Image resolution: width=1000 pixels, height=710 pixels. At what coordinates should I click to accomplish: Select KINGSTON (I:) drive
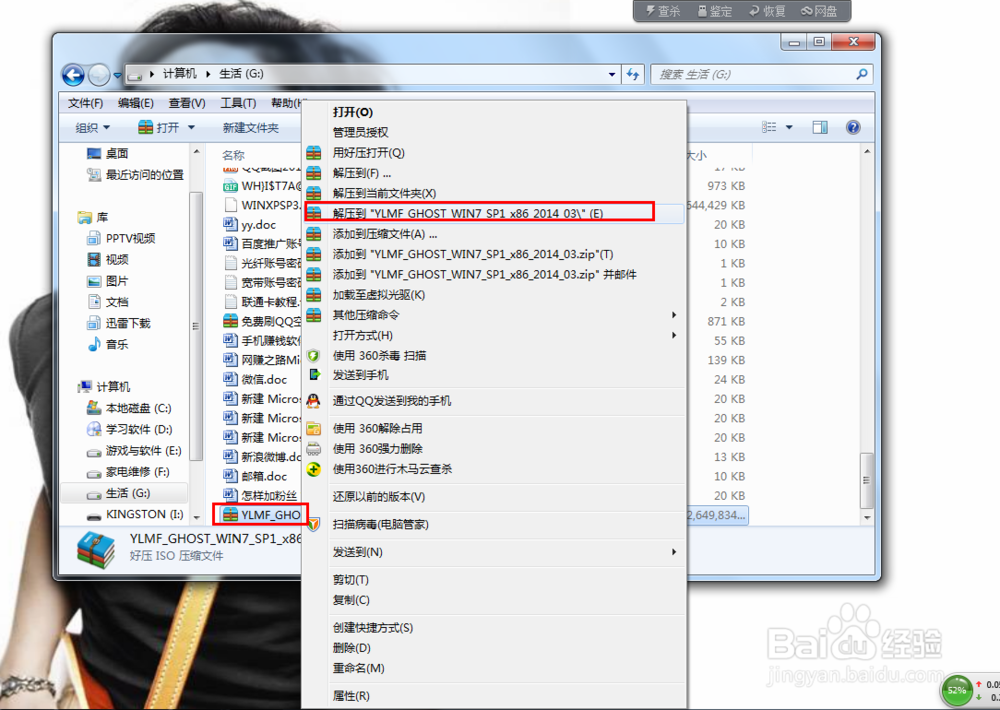(135, 514)
